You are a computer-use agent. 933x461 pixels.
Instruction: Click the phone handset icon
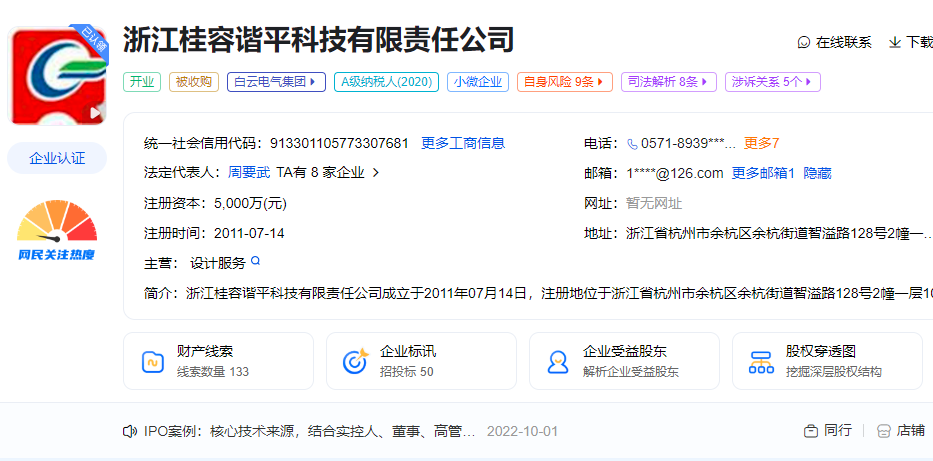click(x=632, y=143)
